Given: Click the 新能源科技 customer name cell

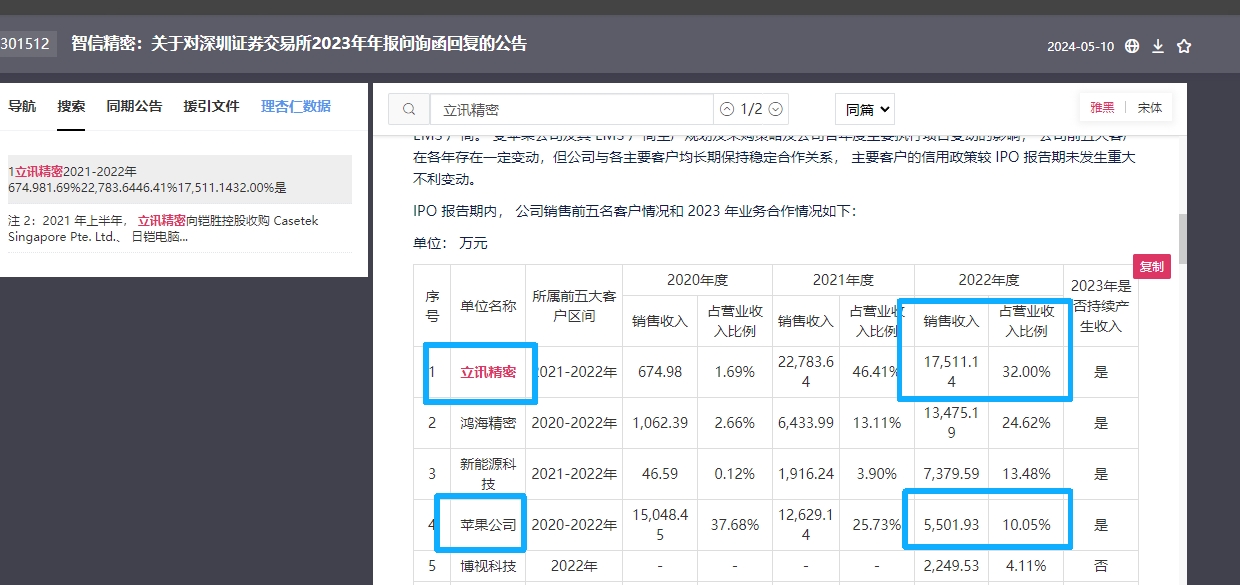Looking at the screenshot, I should pyautogui.click(x=488, y=474).
